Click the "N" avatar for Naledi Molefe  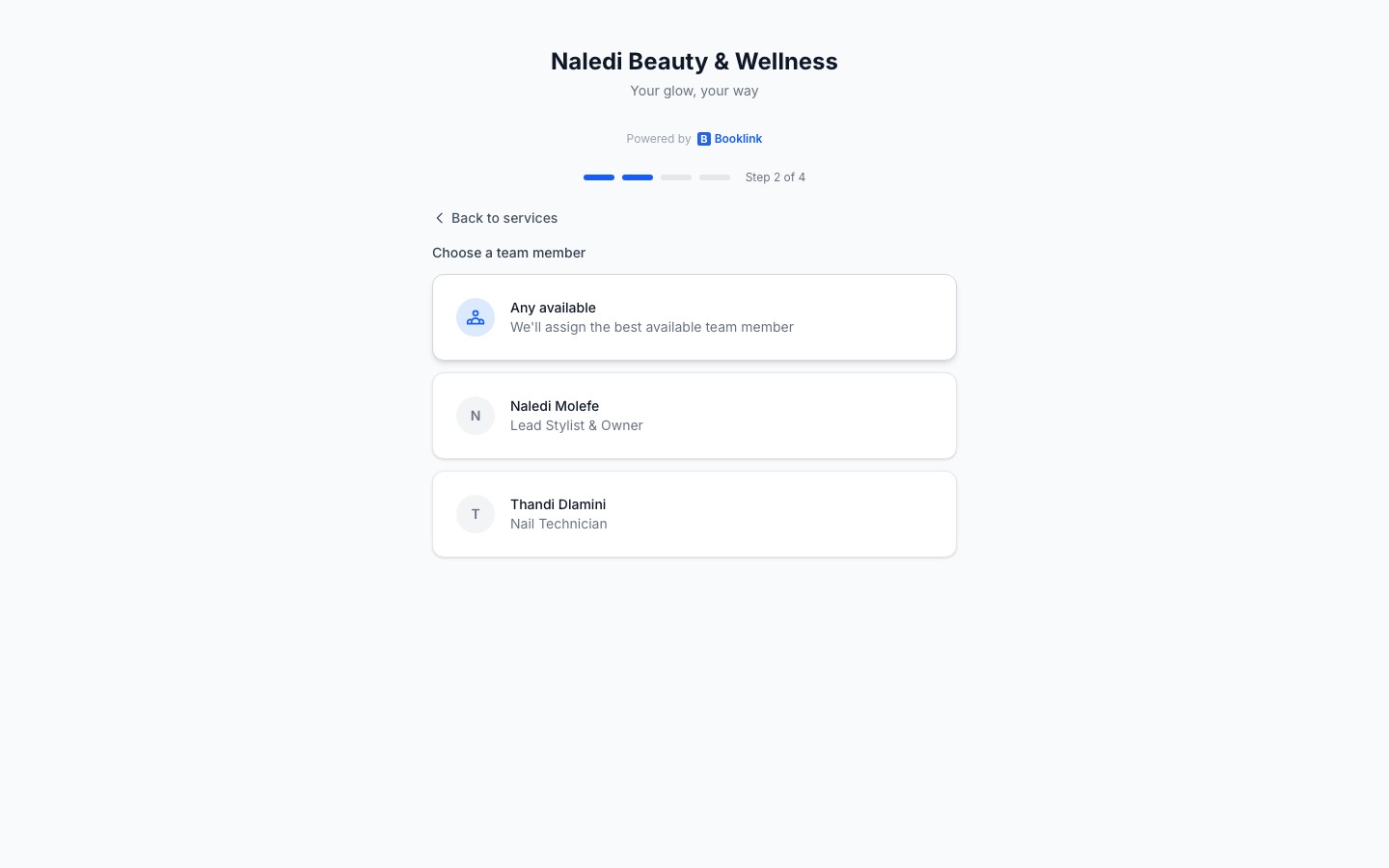(476, 416)
